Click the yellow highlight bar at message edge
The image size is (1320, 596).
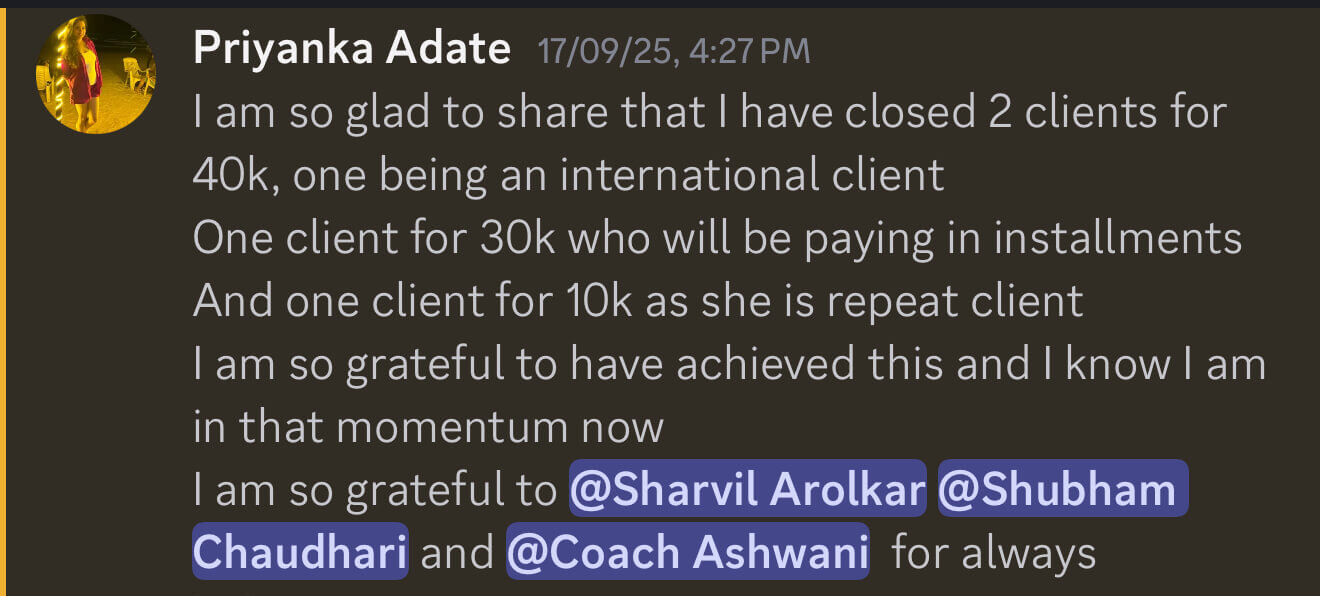(3, 300)
